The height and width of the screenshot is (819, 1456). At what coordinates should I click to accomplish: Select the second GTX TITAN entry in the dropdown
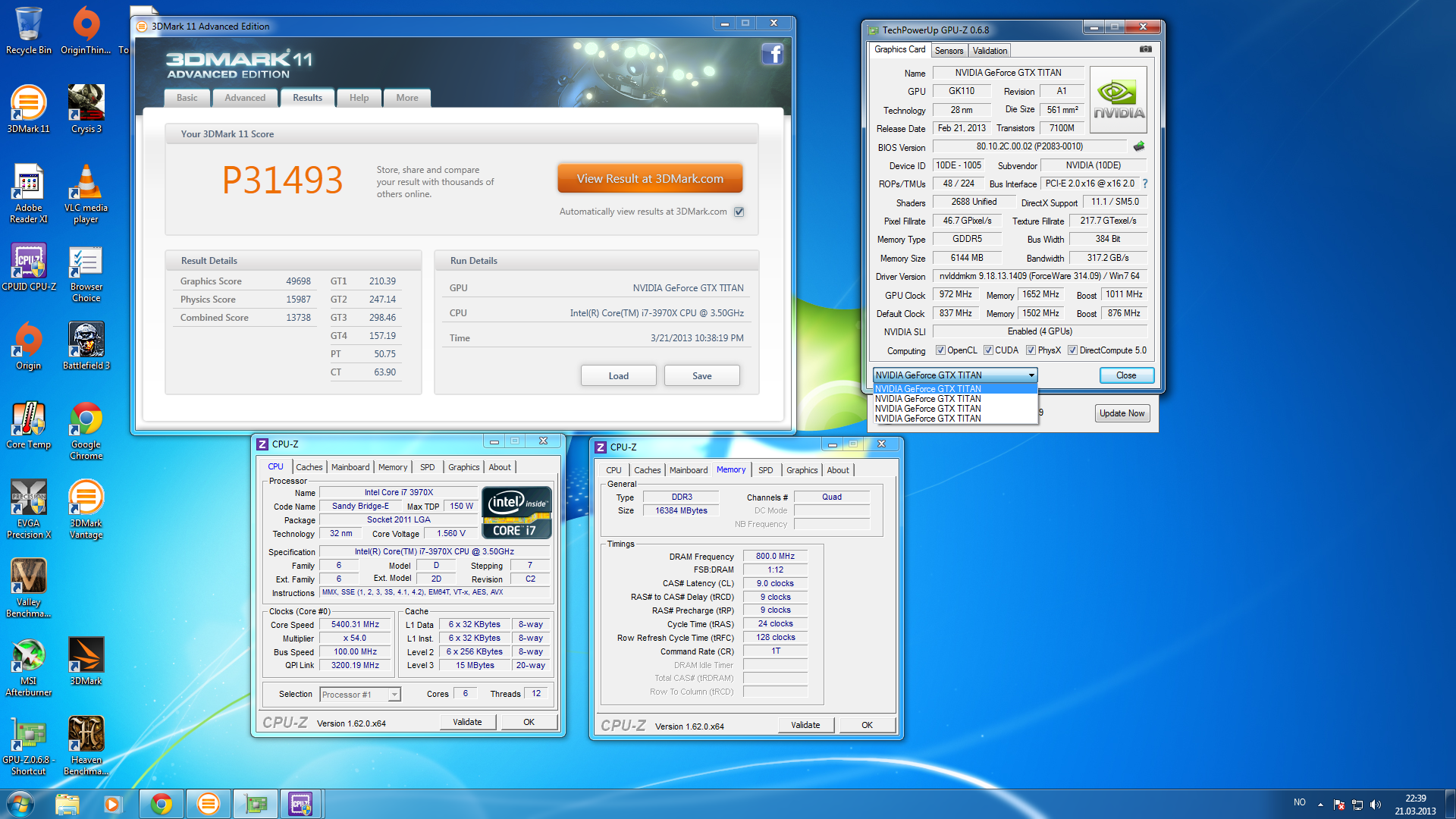click(955, 399)
